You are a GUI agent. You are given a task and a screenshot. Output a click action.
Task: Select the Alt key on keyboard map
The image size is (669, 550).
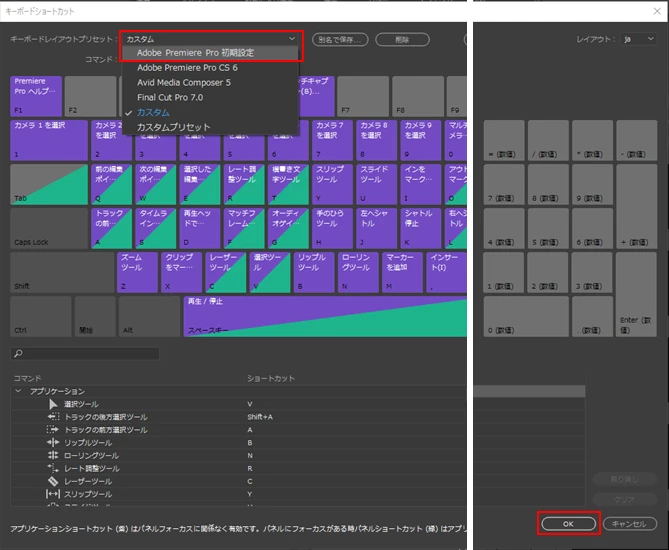tap(149, 317)
